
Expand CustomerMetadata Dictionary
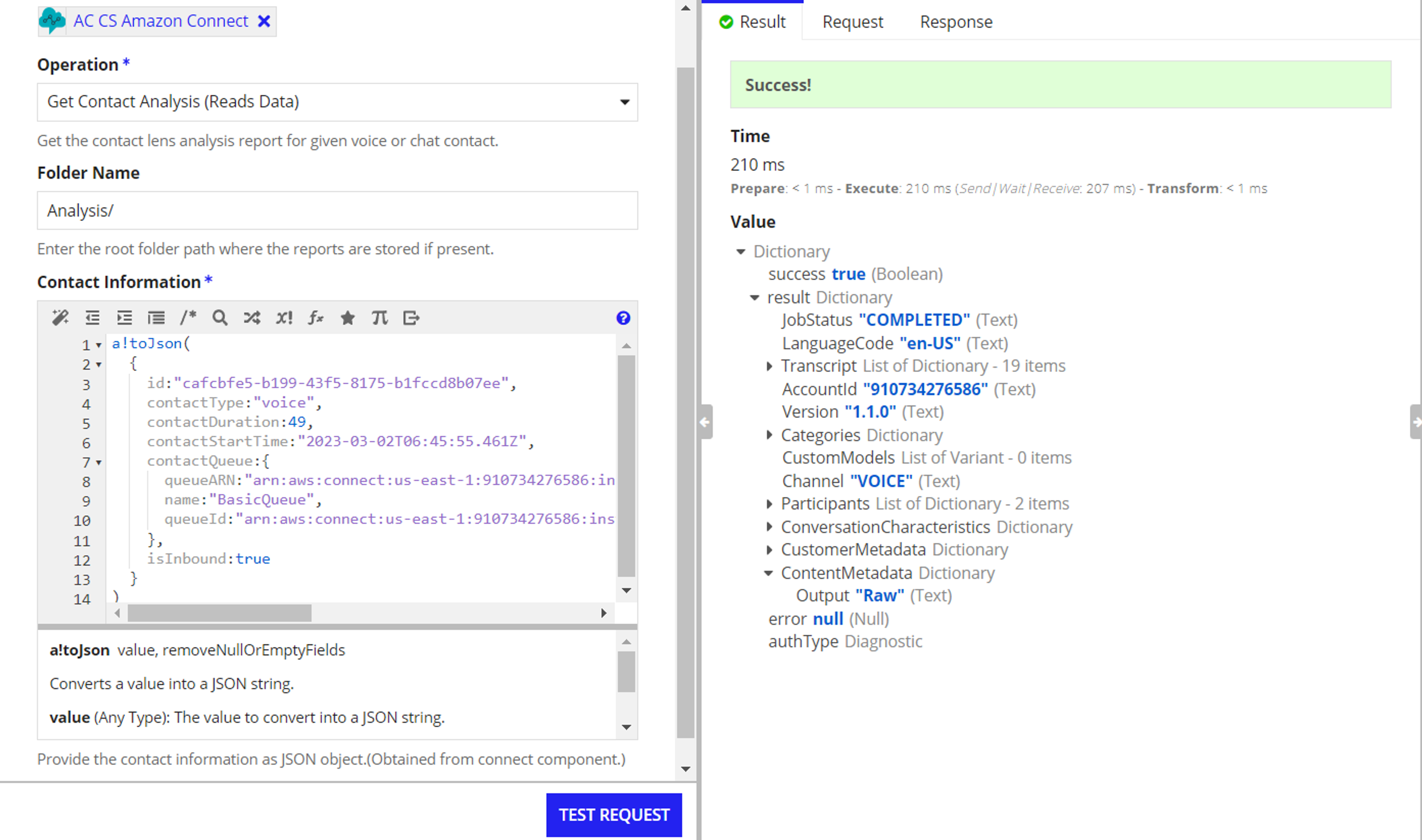pyautogui.click(x=769, y=550)
